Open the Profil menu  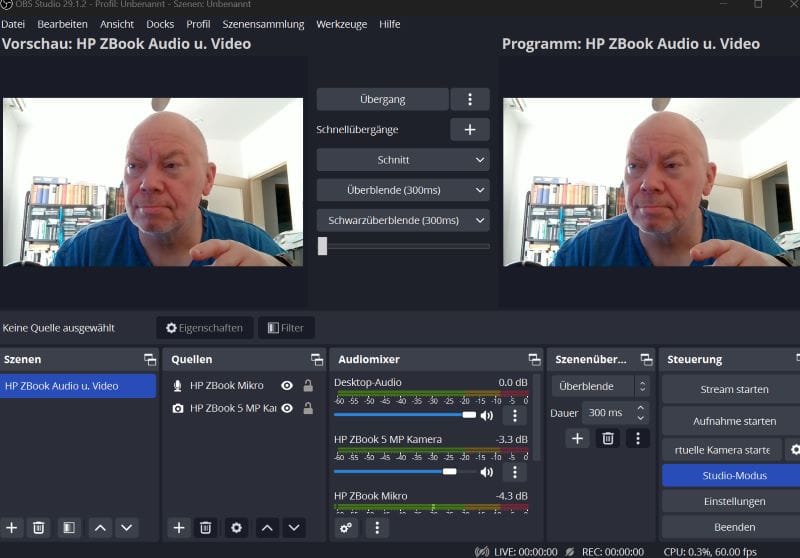(x=198, y=24)
